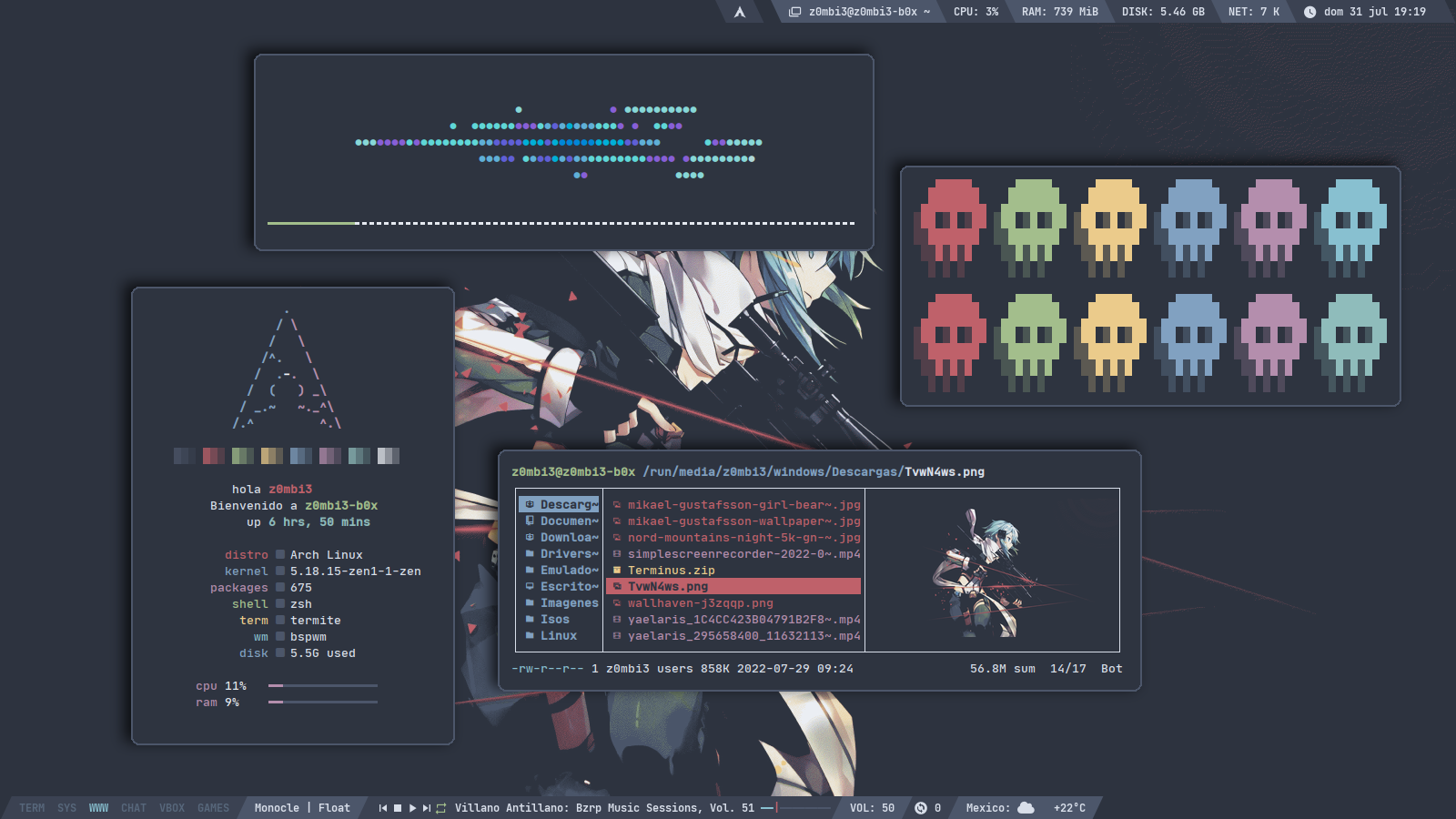Select the Drivers~ folder in ranger
This screenshot has width=1456, height=819.
[x=560, y=553]
